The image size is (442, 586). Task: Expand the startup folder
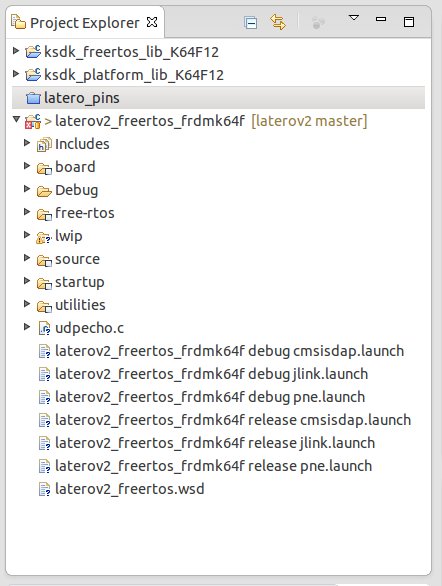pyautogui.click(x=27, y=281)
